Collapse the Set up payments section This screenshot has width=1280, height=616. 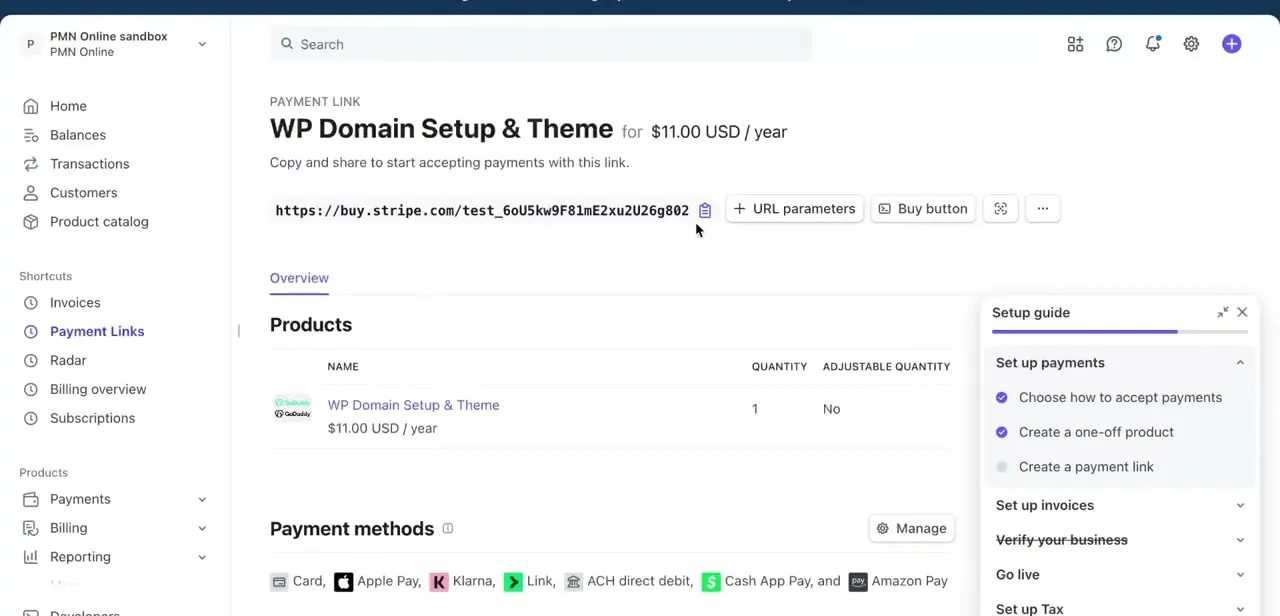click(x=1240, y=363)
